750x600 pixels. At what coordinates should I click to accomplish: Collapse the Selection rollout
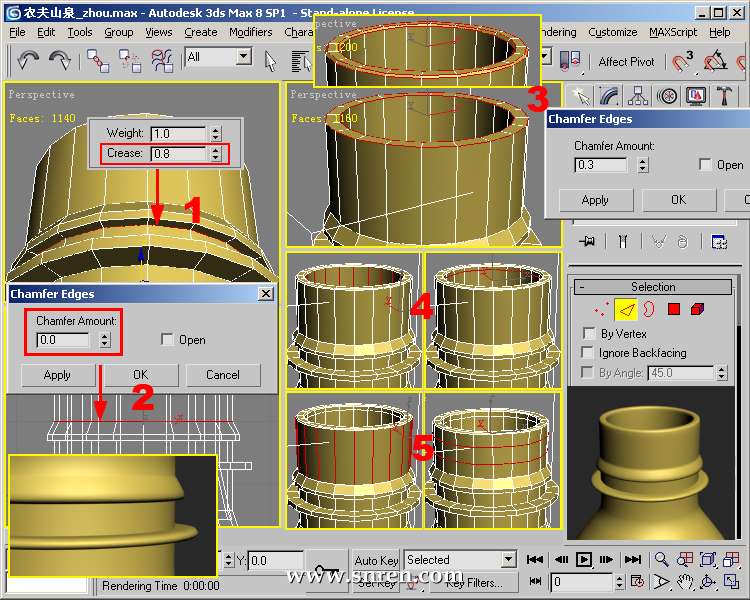[652, 287]
